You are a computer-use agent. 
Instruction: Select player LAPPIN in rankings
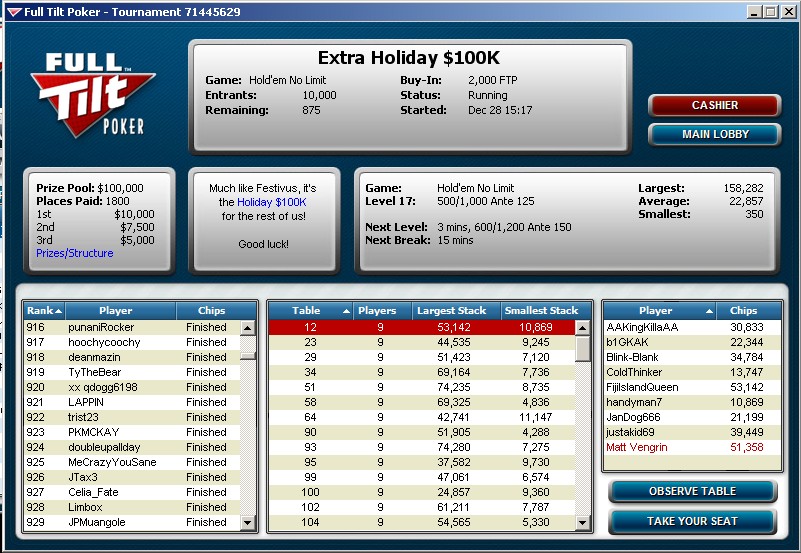point(132,402)
